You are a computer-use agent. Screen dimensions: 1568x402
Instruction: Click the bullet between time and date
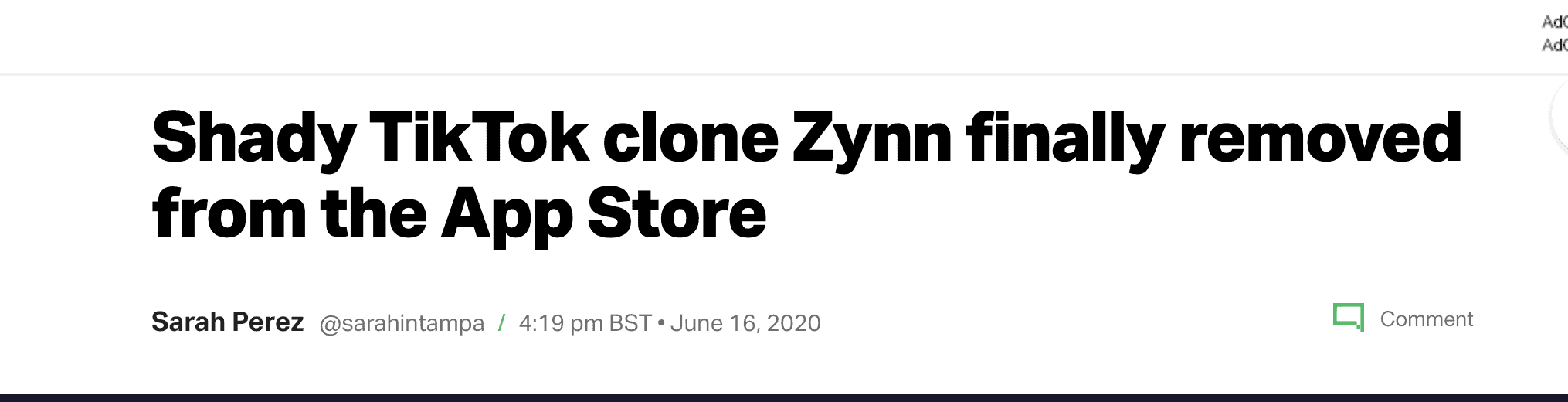coord(660,323)
